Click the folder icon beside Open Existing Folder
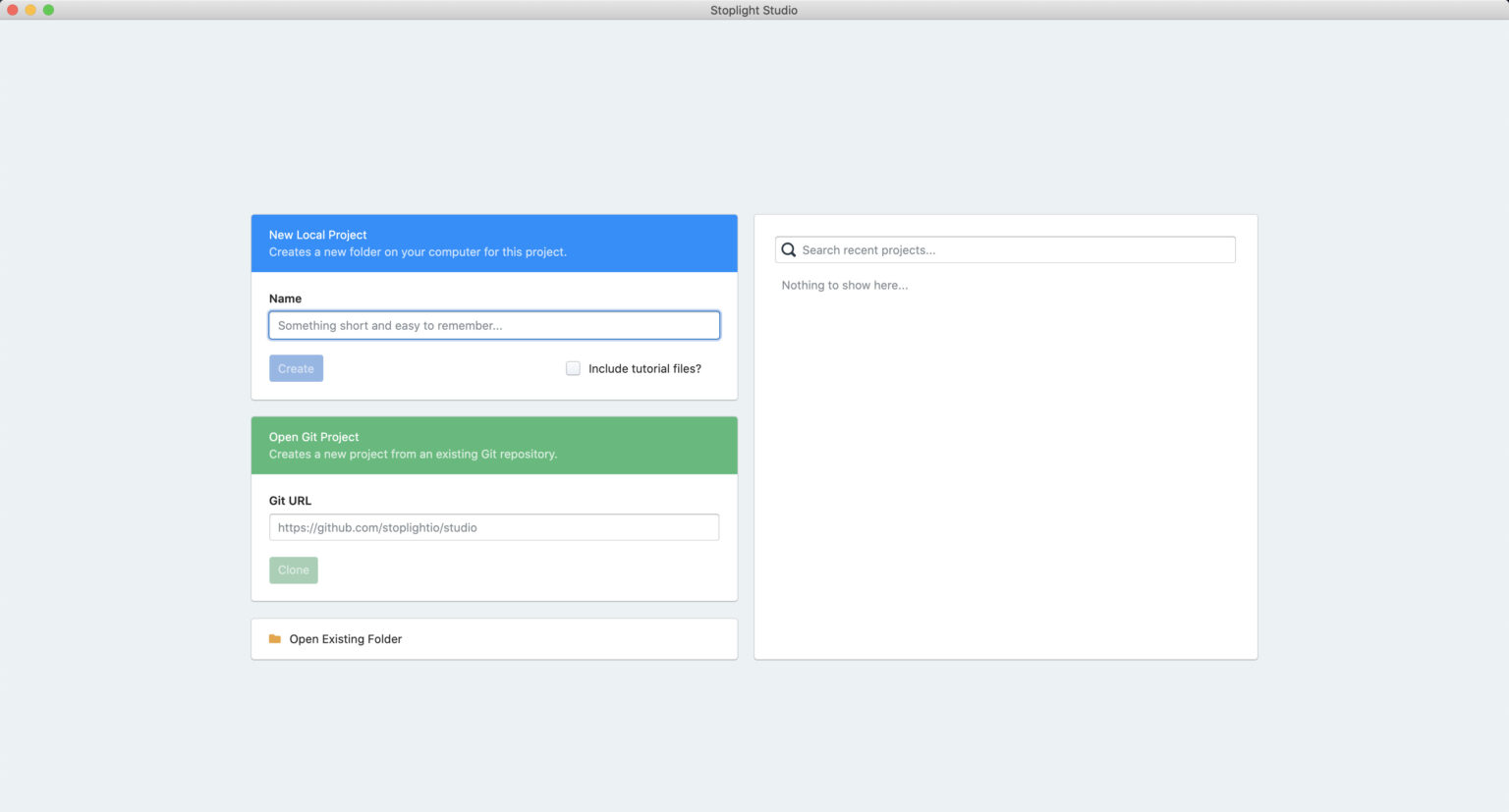Screen dimensions: 1509x812 pos(274,638)
